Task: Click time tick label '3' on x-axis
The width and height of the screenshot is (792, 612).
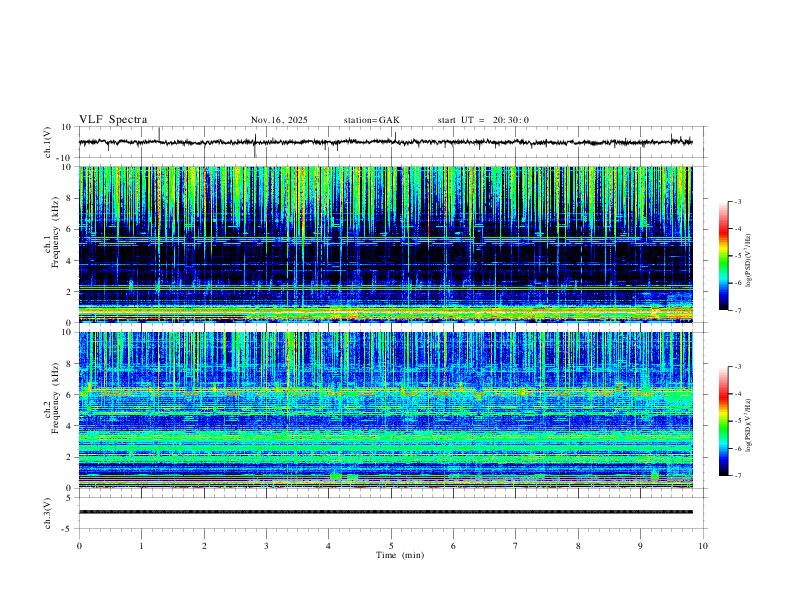Action: pos(266,546)
